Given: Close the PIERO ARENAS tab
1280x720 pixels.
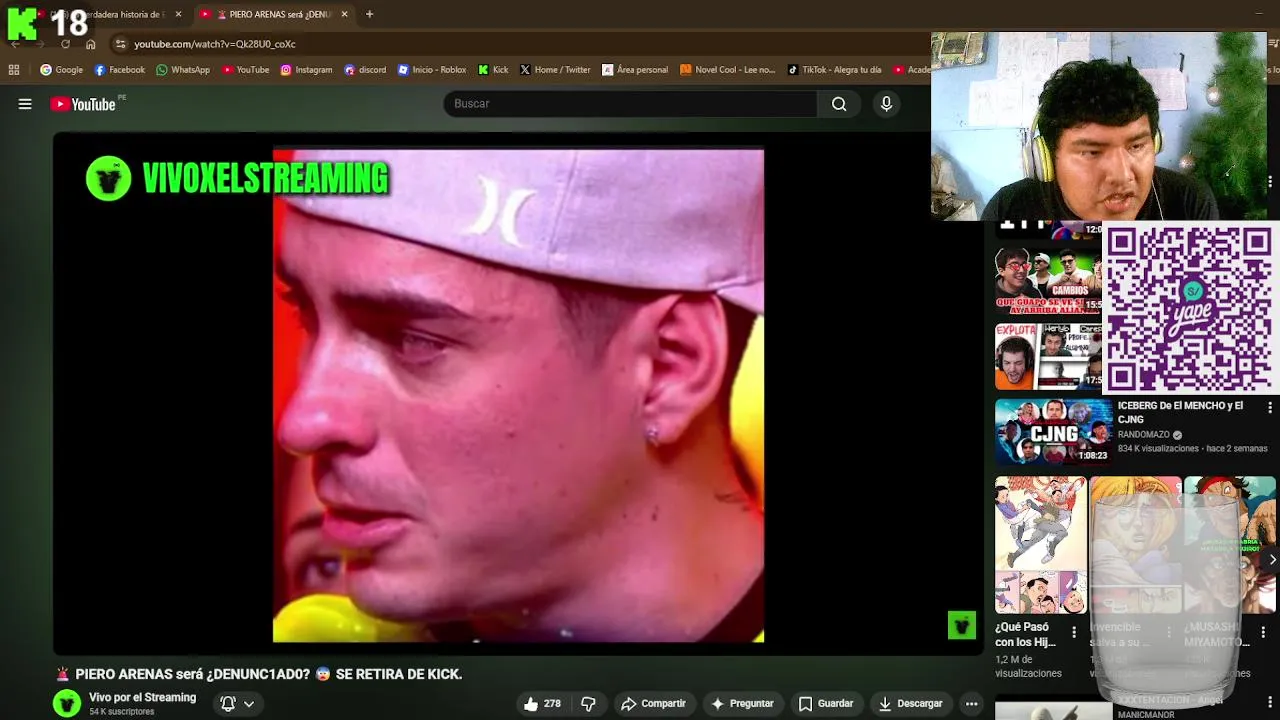Looking at the screenshot, I should (345, 14).
